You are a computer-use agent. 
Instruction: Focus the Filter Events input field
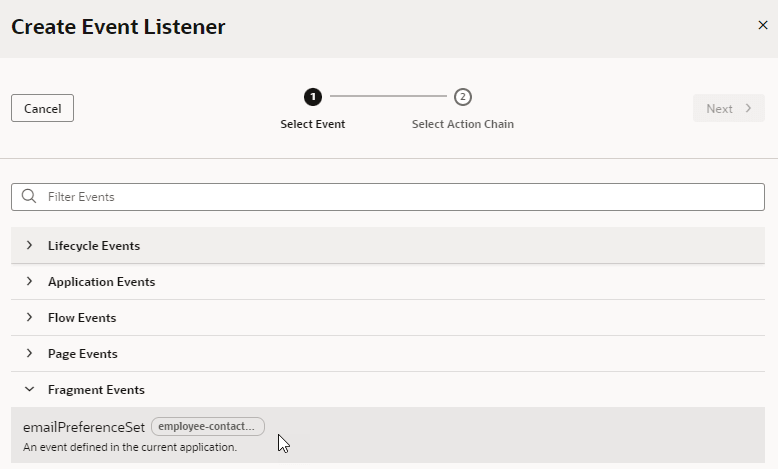point(400,196)
